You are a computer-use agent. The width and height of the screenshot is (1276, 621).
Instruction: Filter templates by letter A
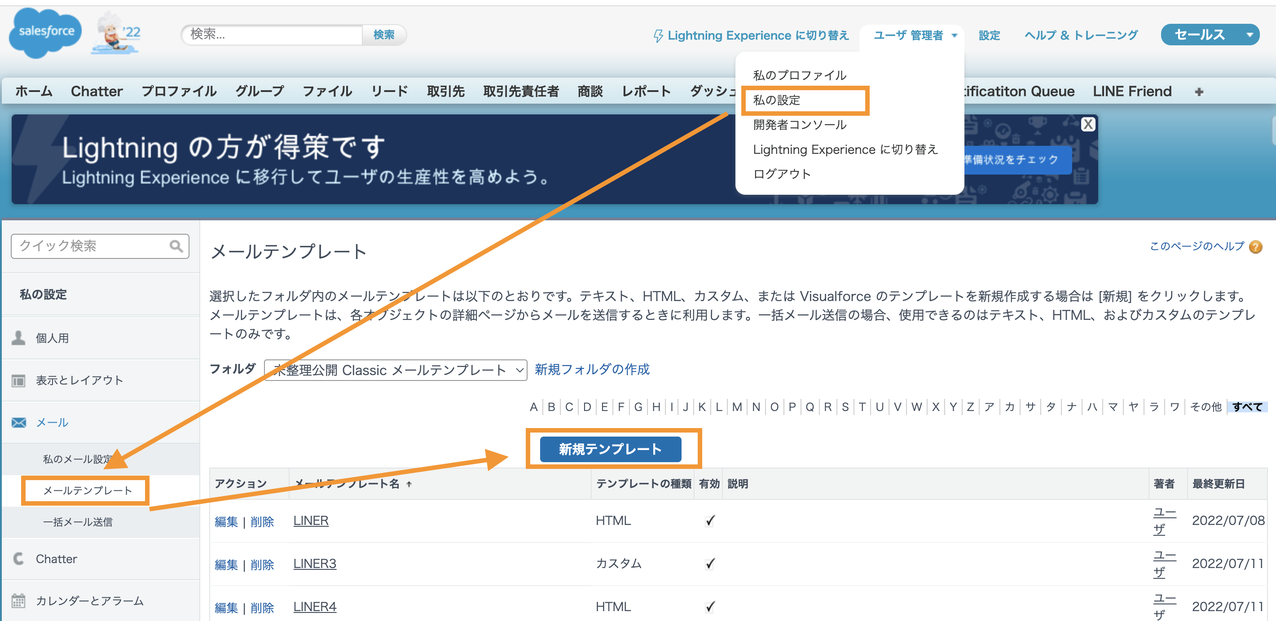coord(534,407)
